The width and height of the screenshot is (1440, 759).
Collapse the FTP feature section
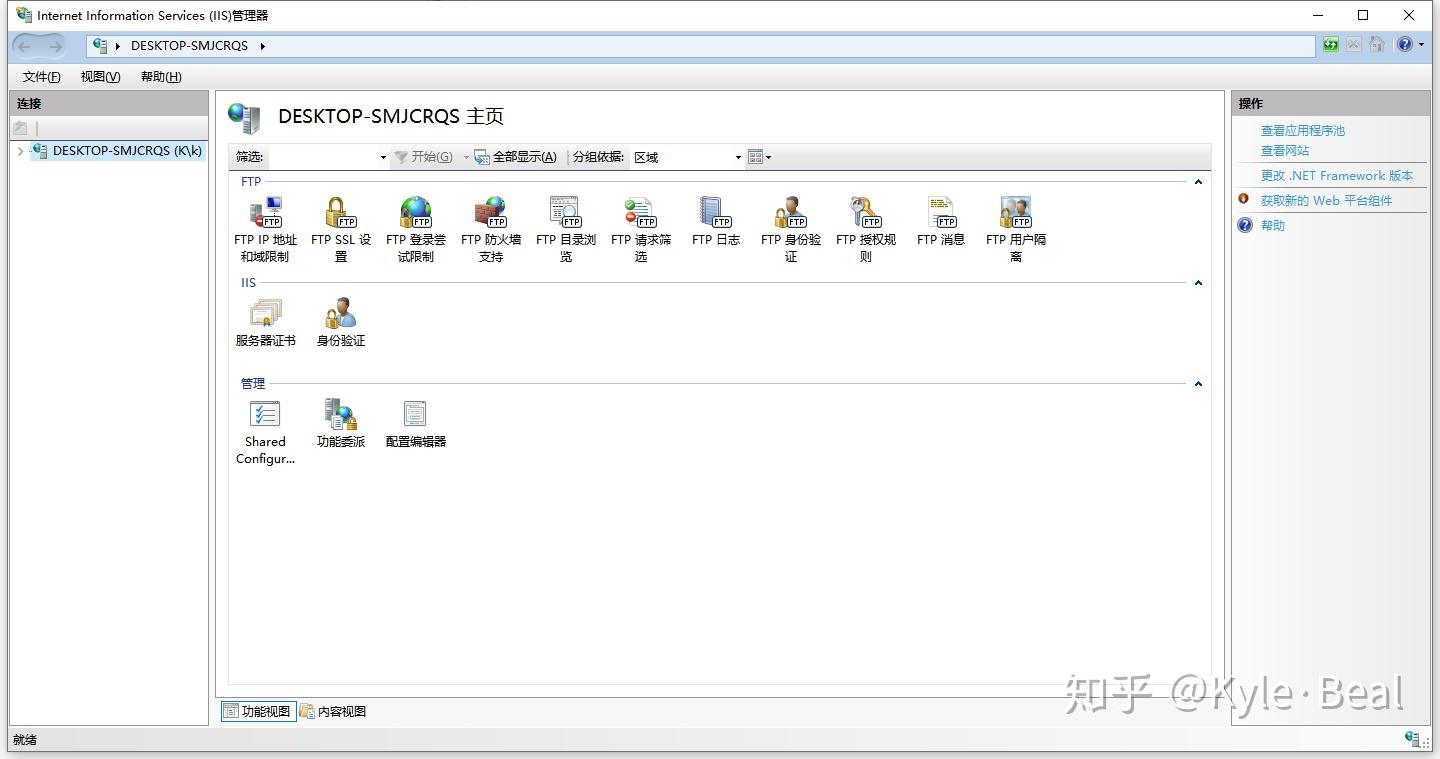click(1197, 182)
